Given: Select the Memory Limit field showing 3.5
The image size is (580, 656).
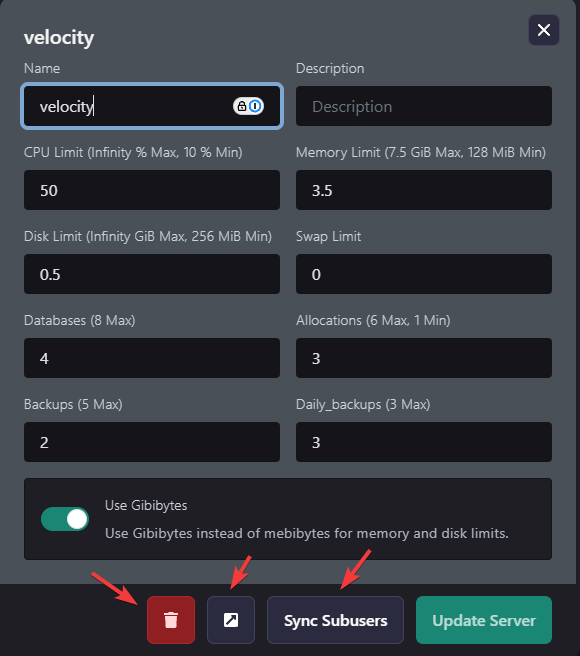Looking at the screenshot, I should point(423,190).
